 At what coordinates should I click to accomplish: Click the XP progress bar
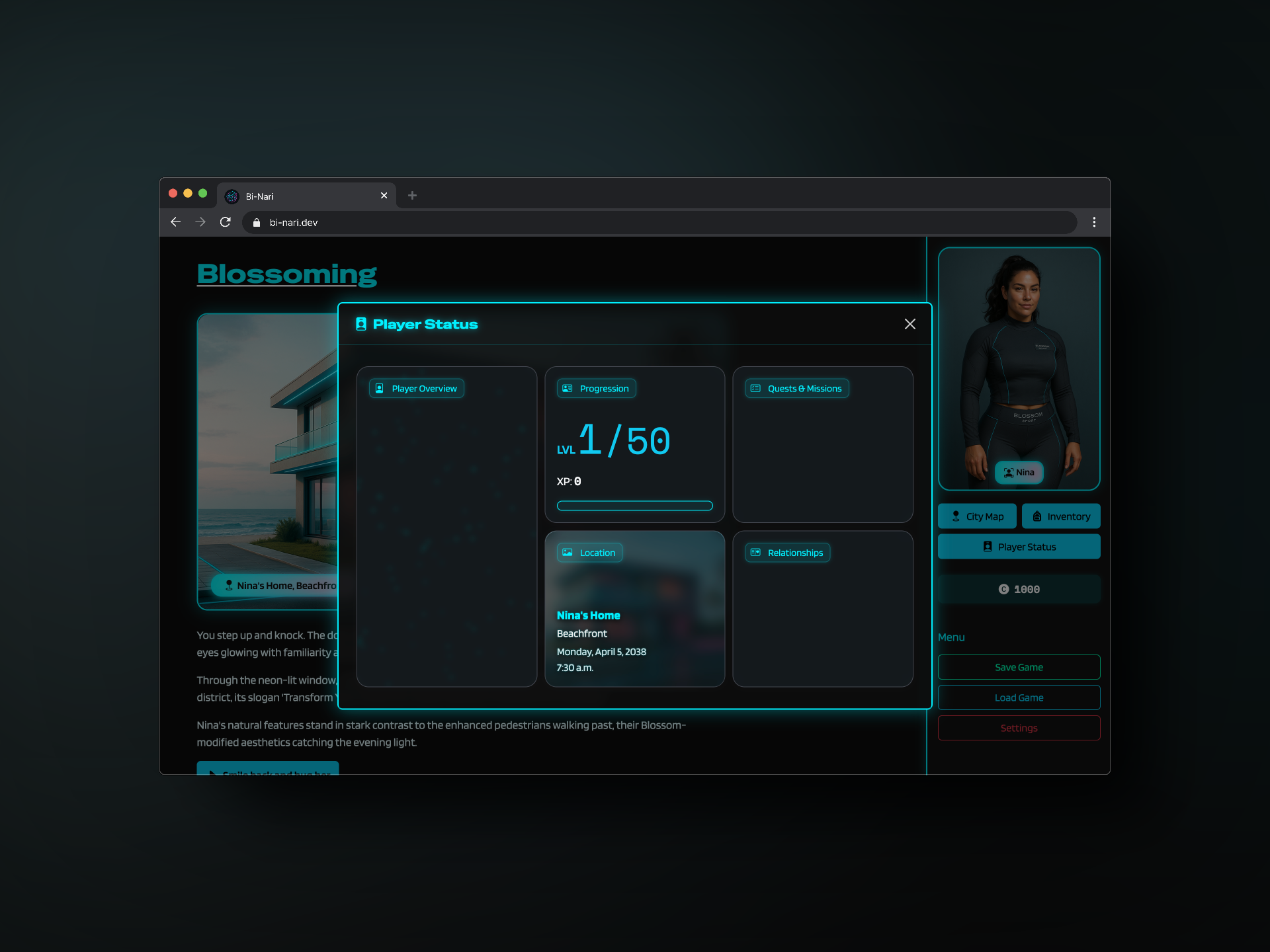click(634, 506)
